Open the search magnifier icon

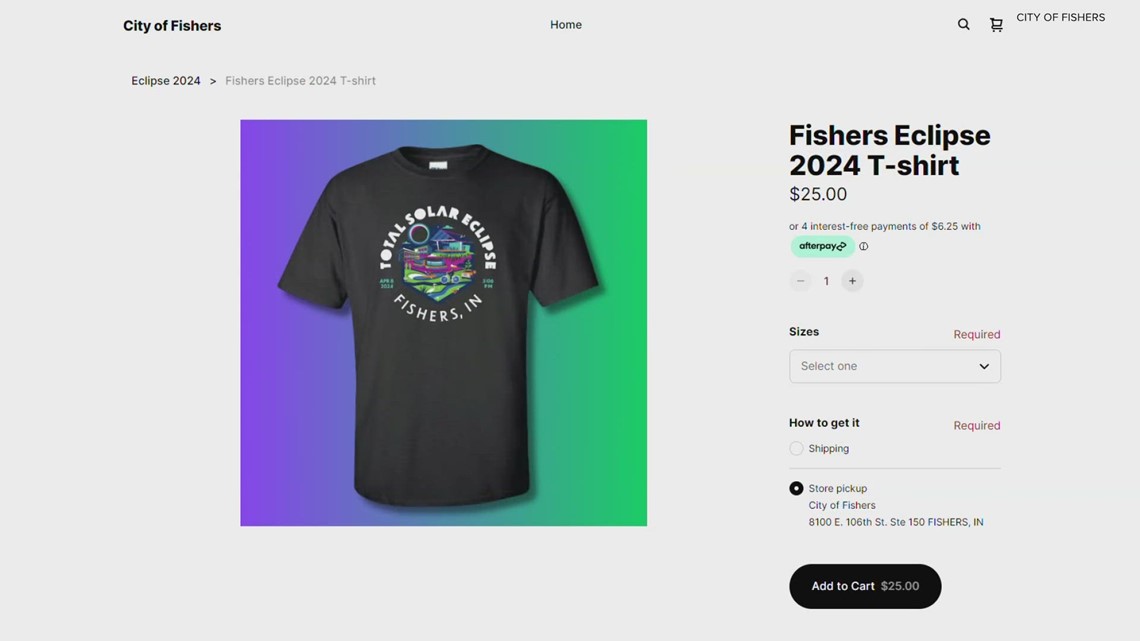point(963,24)
